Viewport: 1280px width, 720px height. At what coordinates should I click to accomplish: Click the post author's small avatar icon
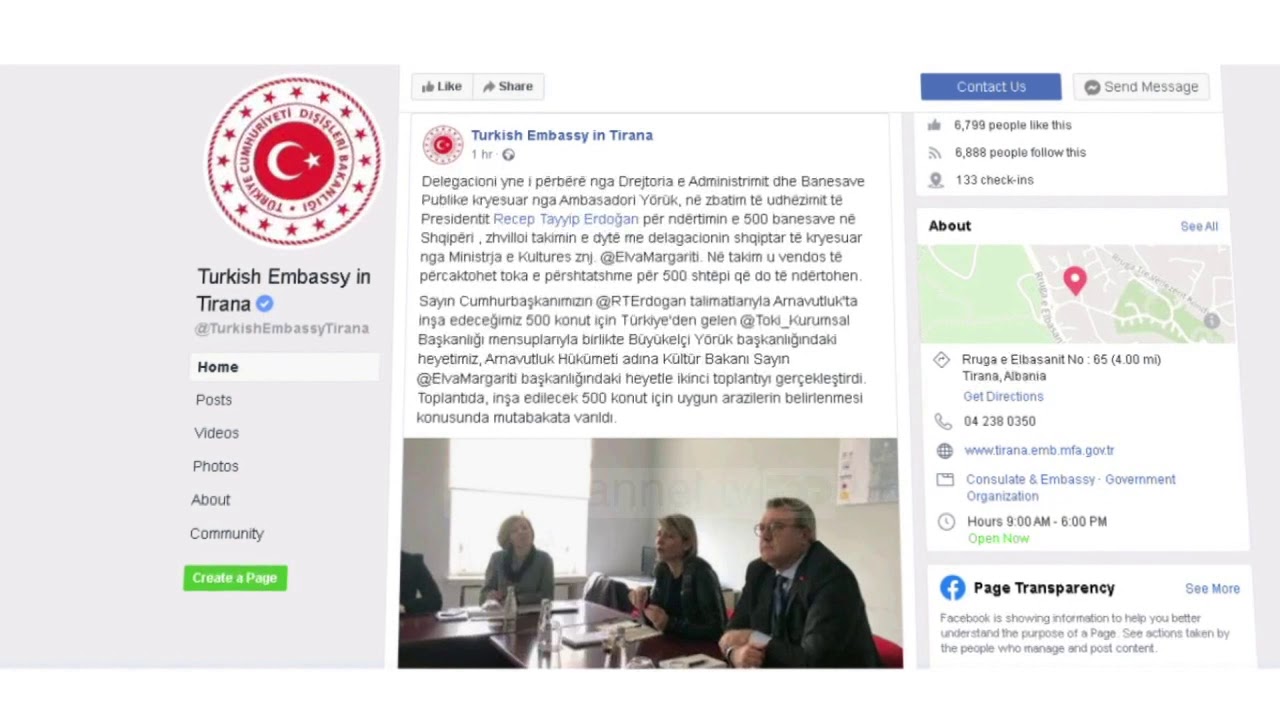click(x=443, y=145)
